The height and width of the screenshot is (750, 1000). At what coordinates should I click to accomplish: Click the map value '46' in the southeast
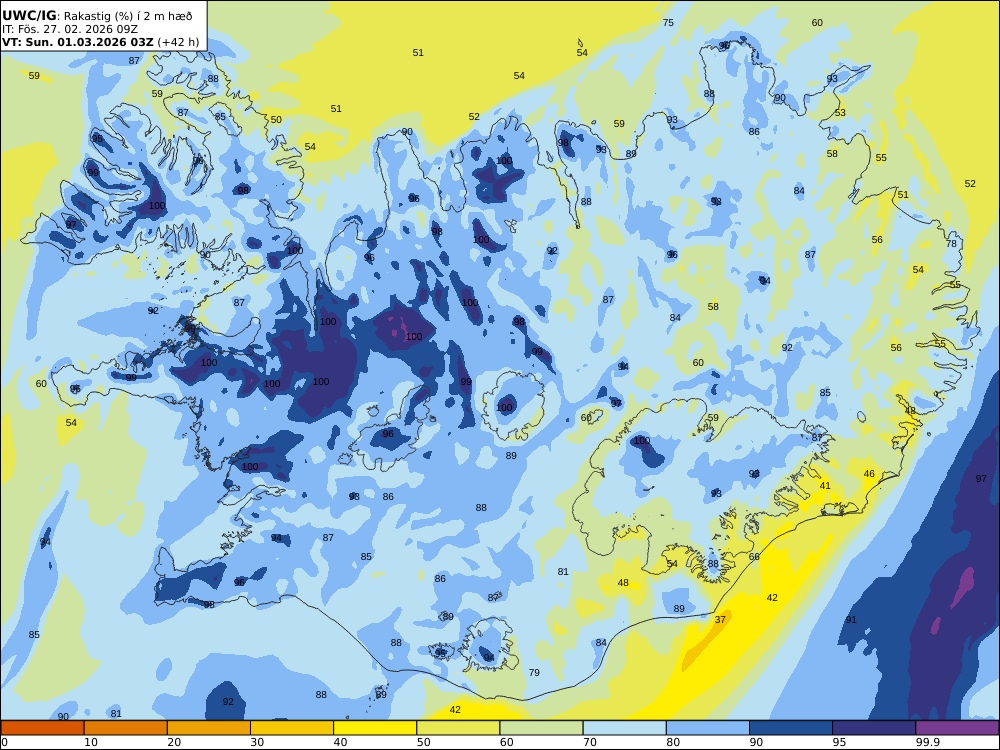point(869,473)
